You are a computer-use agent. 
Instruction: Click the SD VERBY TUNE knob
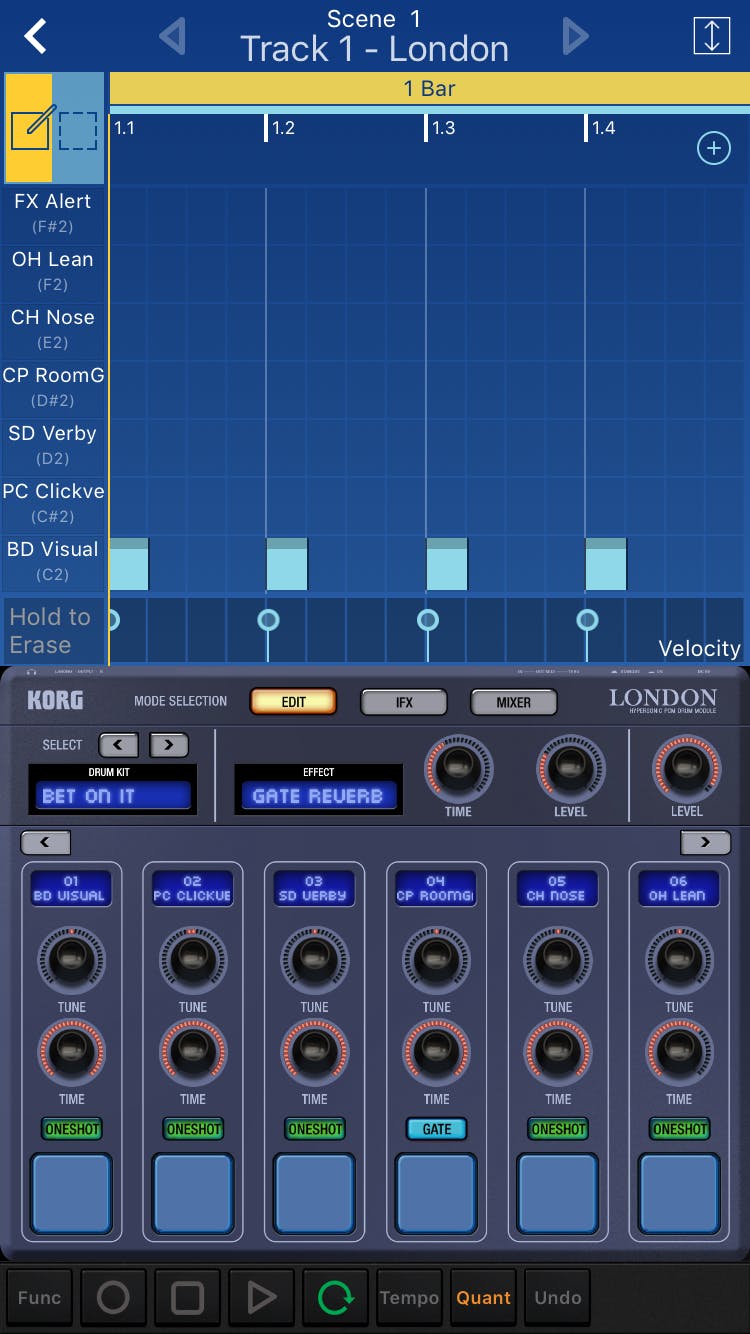point(315,960)
